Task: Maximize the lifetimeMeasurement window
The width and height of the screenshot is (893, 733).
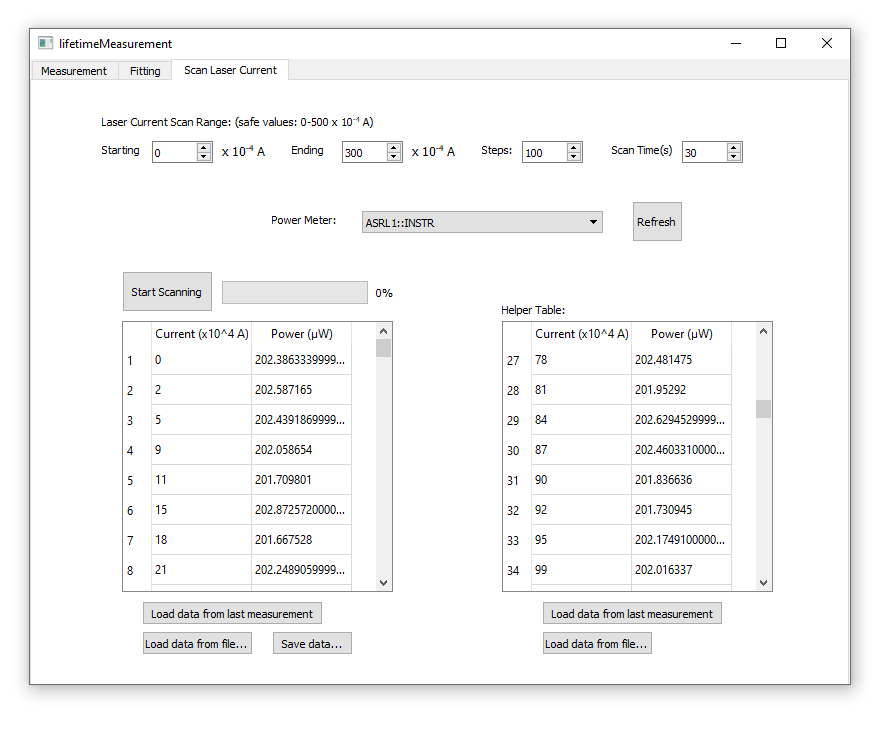Action: 781,43
